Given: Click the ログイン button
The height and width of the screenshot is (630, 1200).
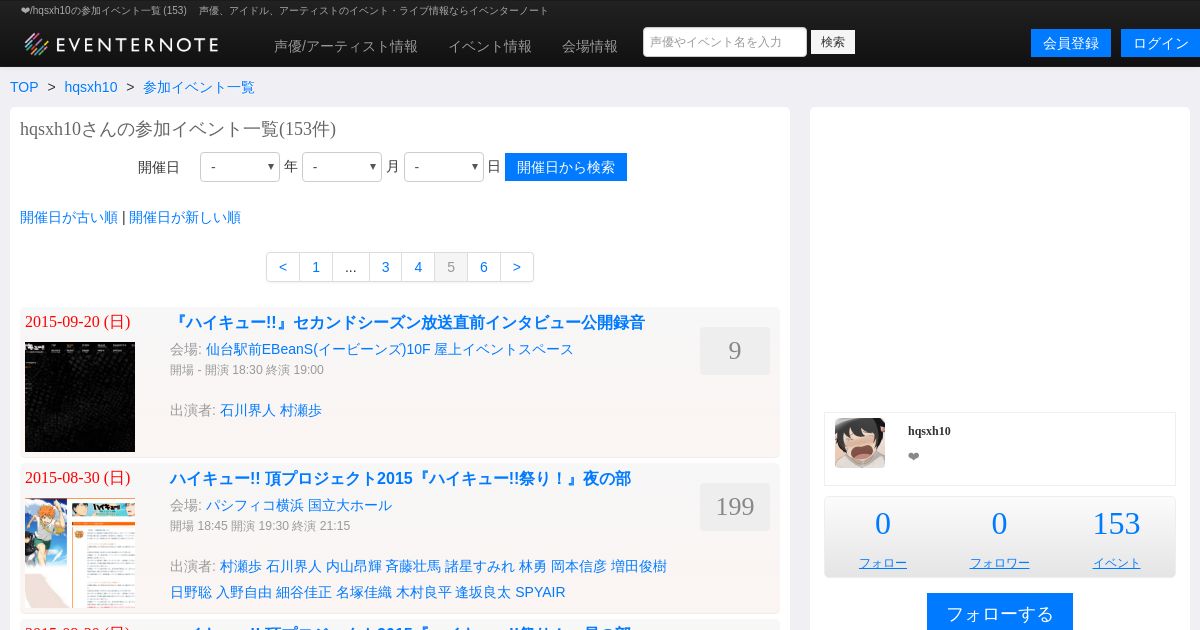Looking at the screenshot, I should tap(1160, 43).
